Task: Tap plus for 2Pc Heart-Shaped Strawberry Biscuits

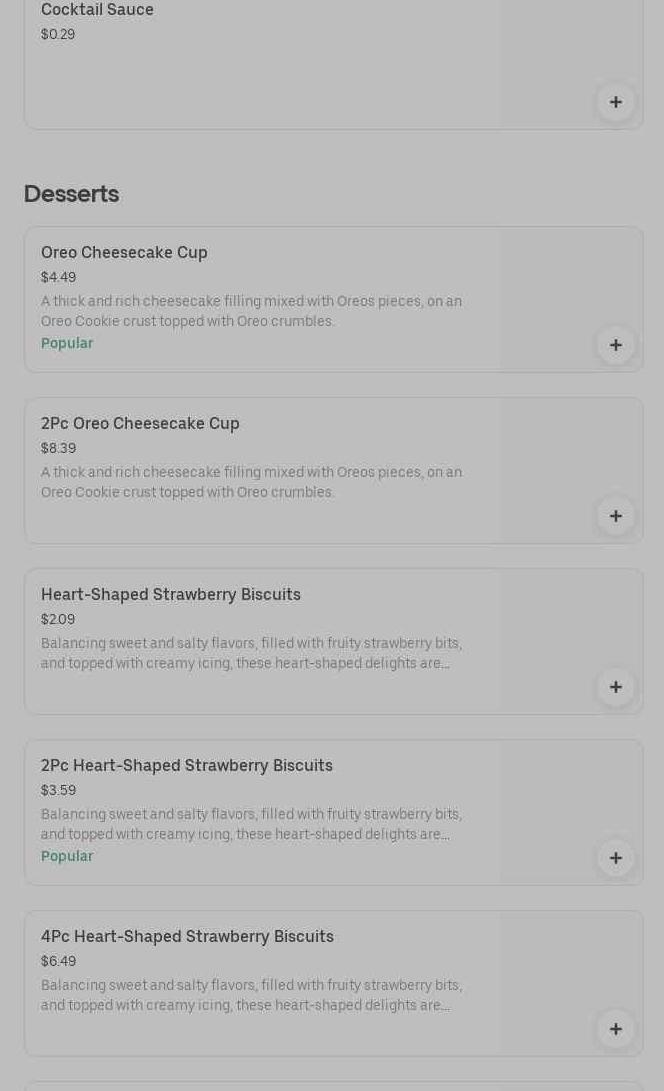Action: [615, 858]
